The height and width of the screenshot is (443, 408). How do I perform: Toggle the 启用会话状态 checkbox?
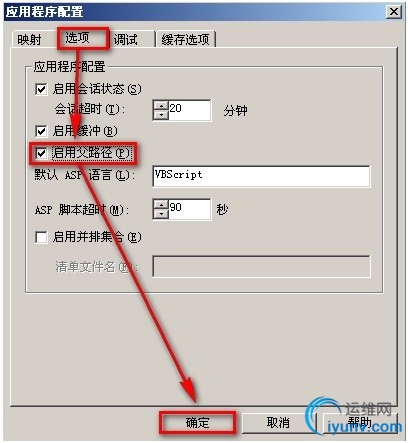[x=41, y=89]
